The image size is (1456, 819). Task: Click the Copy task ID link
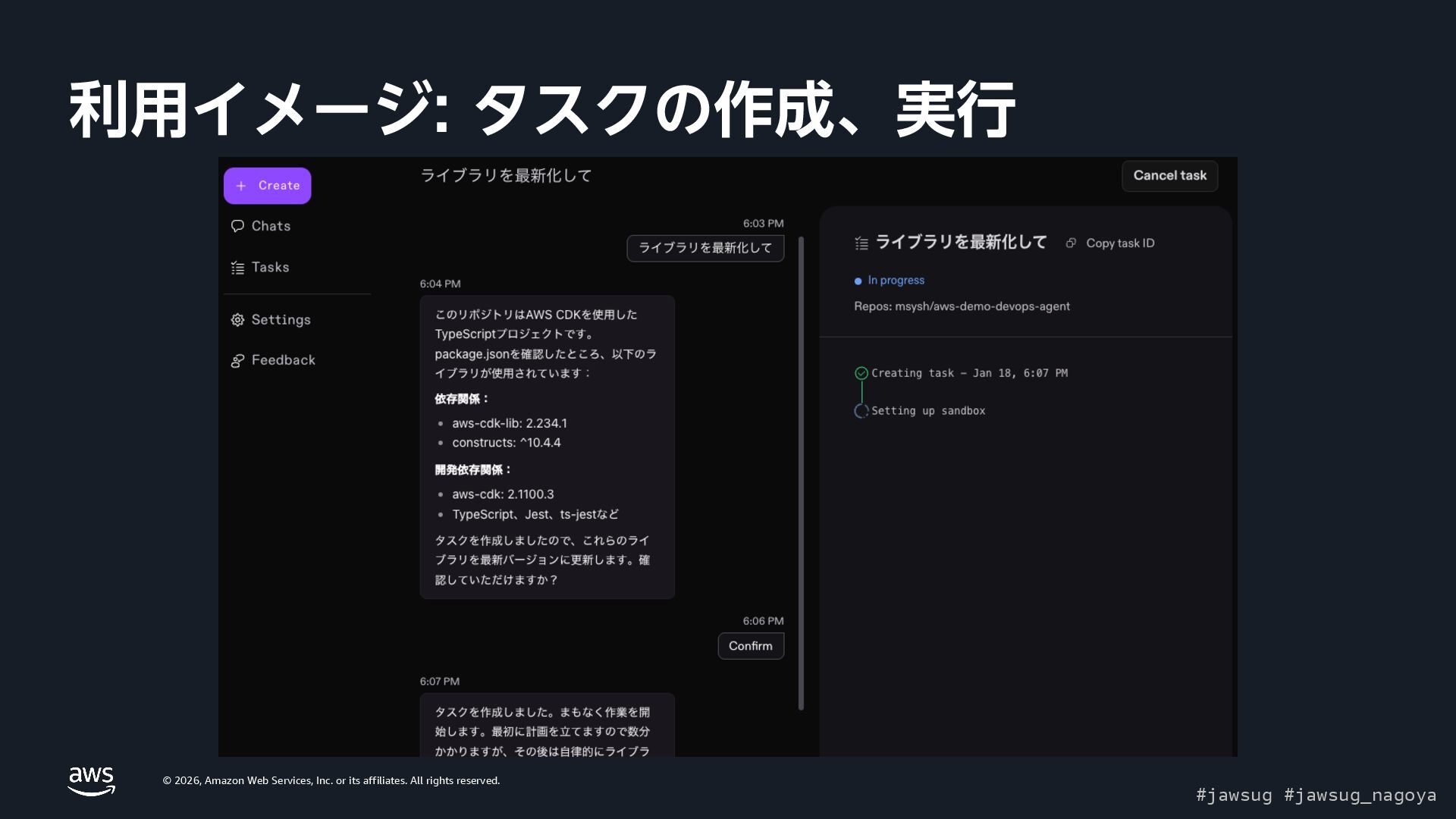(1119, 243)
